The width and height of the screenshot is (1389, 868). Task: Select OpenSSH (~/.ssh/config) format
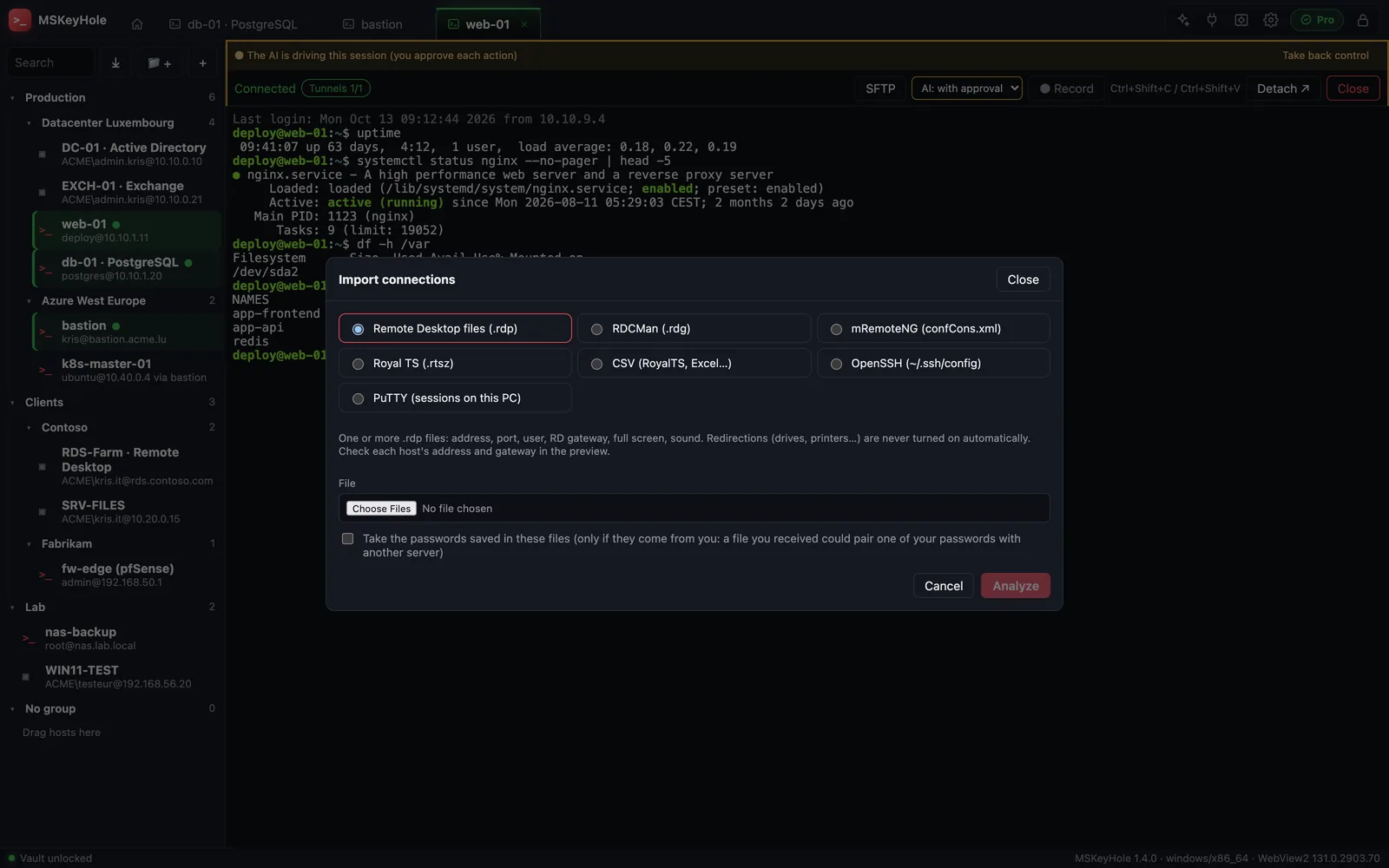[933, 363]
